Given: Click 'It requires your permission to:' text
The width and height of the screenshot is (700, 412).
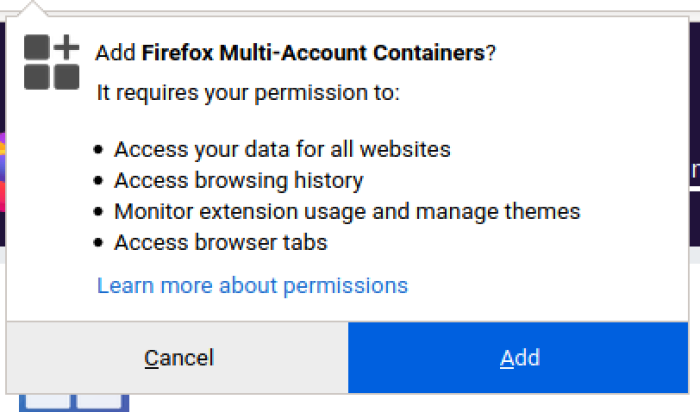Looking at the screenshot, I should tap(248, 93).
